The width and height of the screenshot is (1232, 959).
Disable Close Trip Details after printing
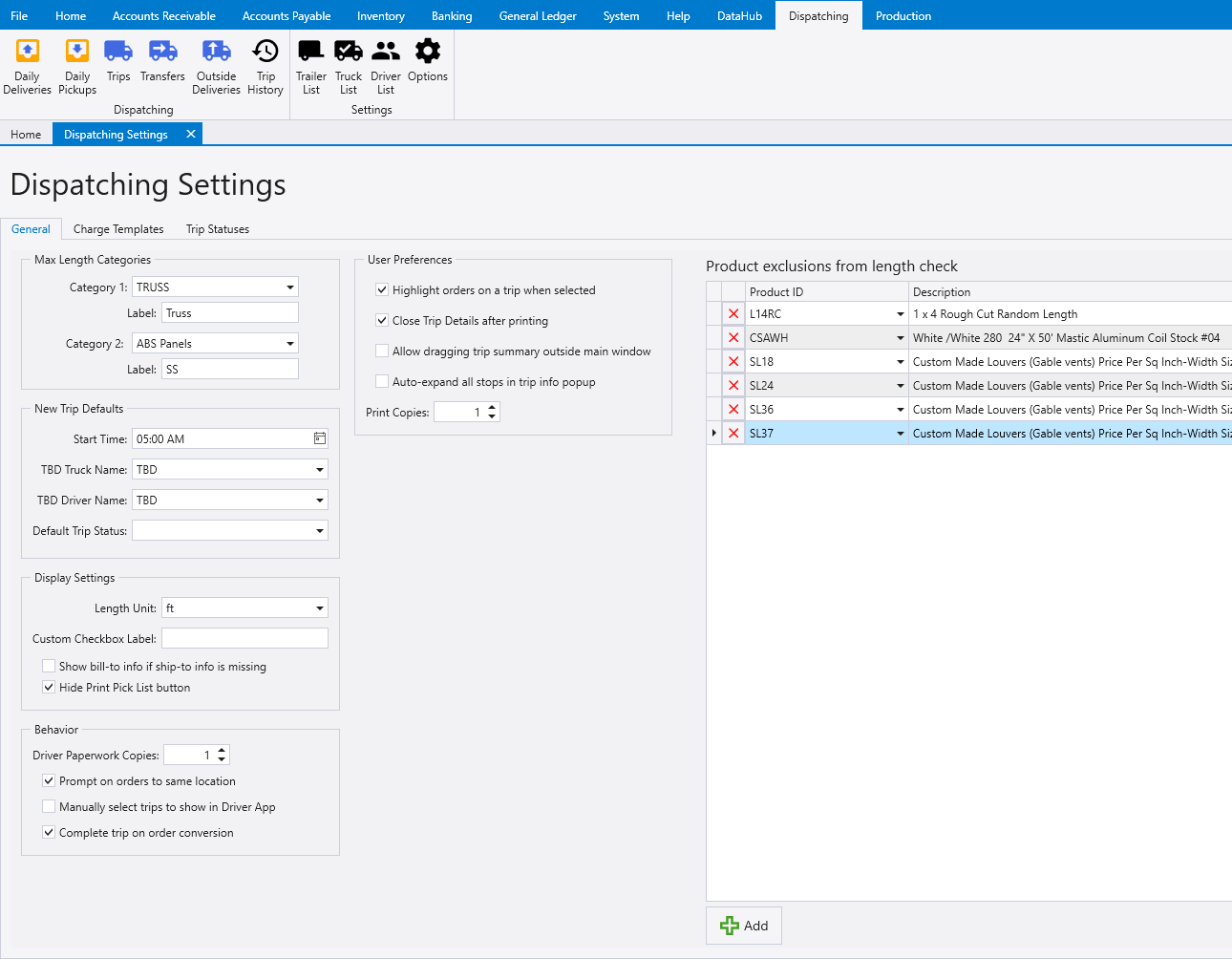pyautogui.click(x=382, y=321)
